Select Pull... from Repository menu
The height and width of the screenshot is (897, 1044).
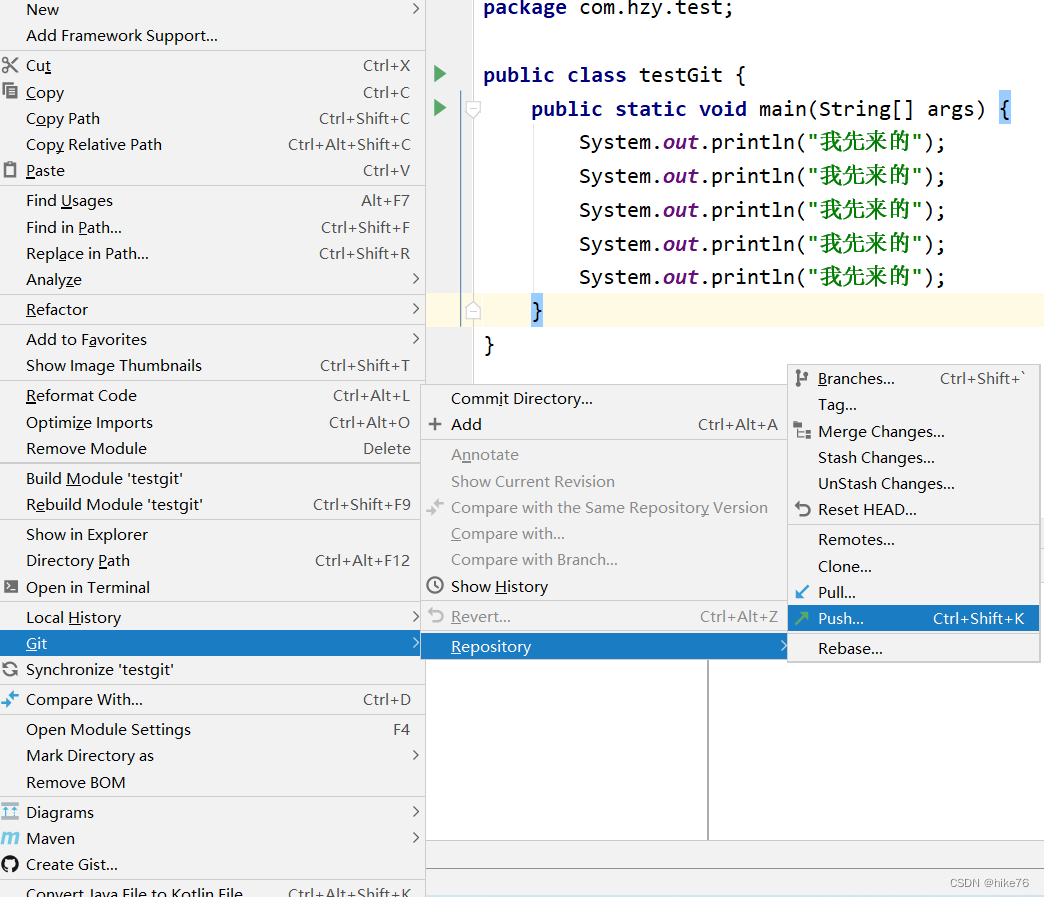(x=913, y=592)
